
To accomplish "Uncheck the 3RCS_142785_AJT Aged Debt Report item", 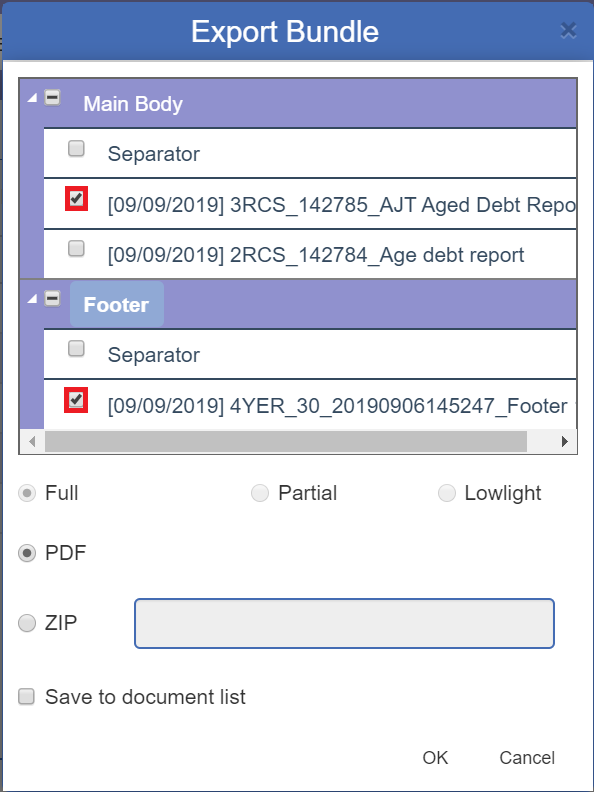I will click(x=76, y=199).
